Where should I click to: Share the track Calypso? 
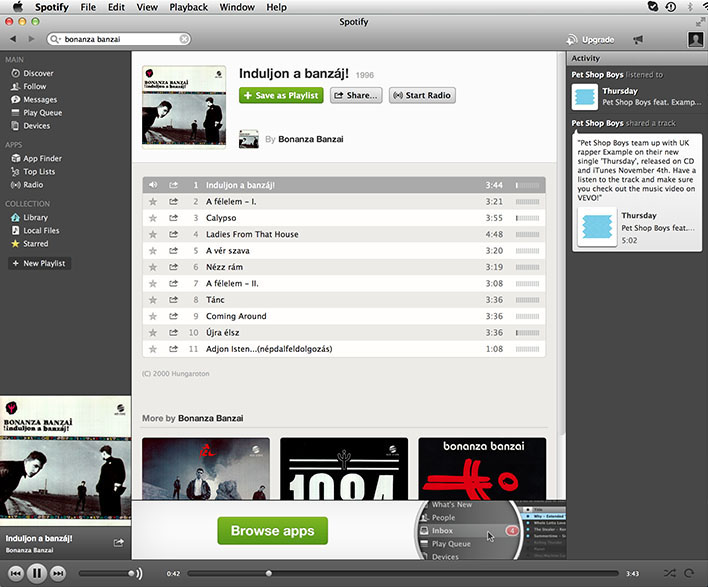tap(173, 218)
